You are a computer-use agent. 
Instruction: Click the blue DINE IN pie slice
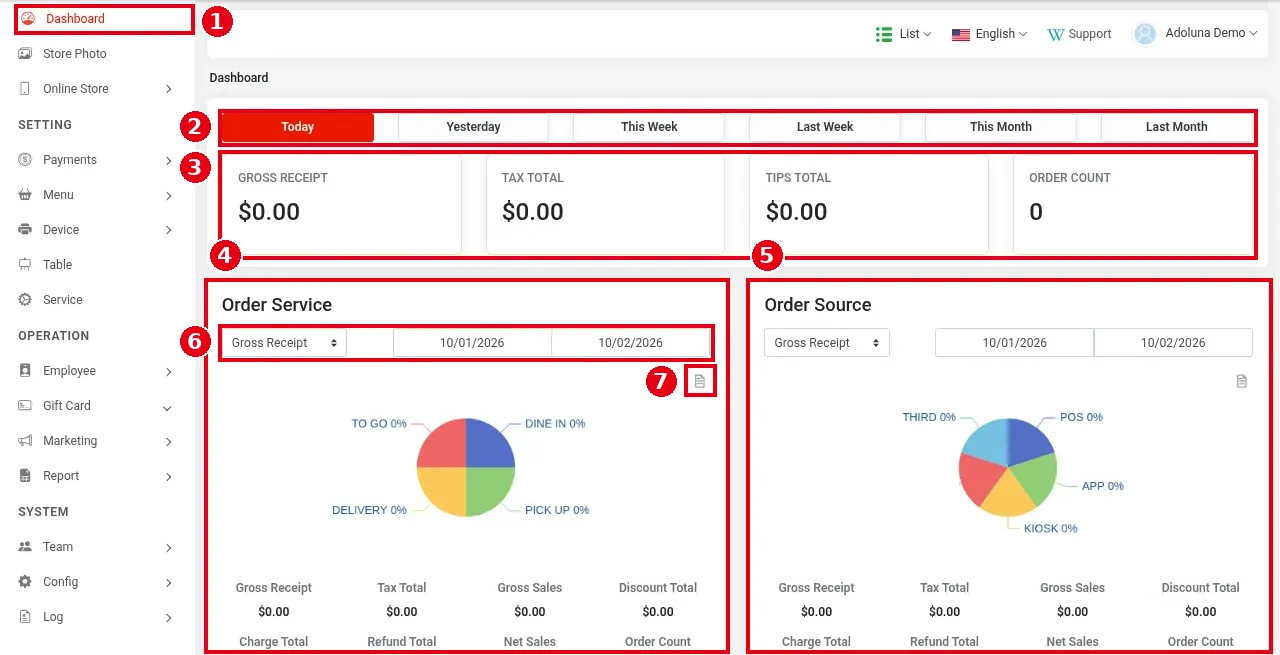point(488,445)
